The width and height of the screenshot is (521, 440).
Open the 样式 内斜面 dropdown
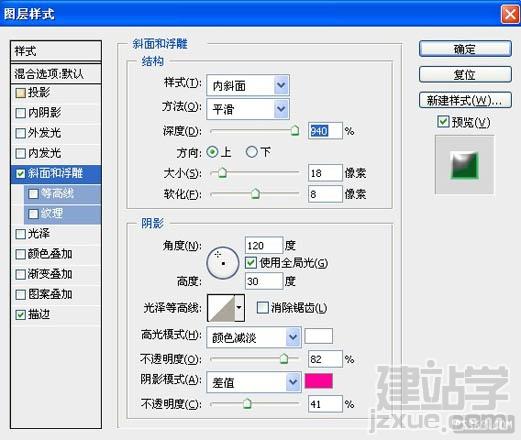(x=248, y=86)
